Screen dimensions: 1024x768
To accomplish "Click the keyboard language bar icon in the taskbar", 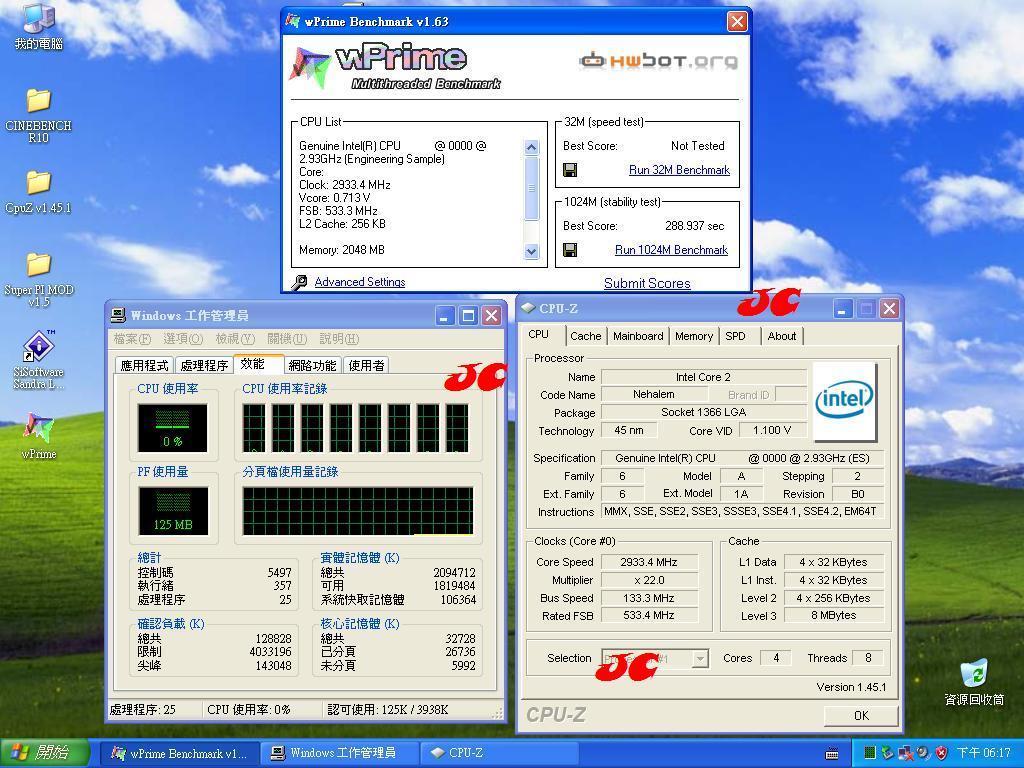I will pos(831,753).
